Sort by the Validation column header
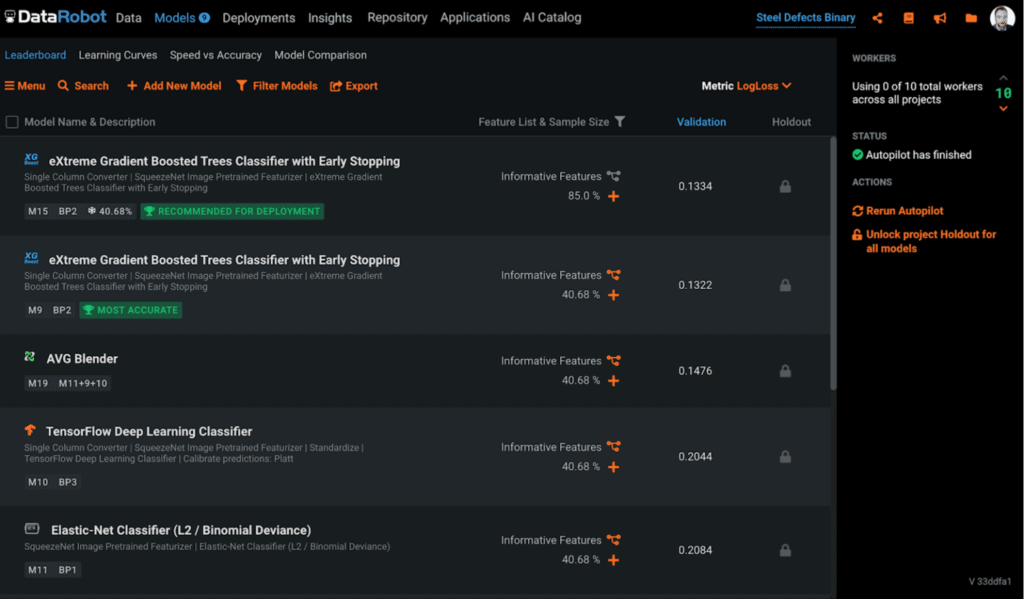1024x599 pixels. pos(701,121)
